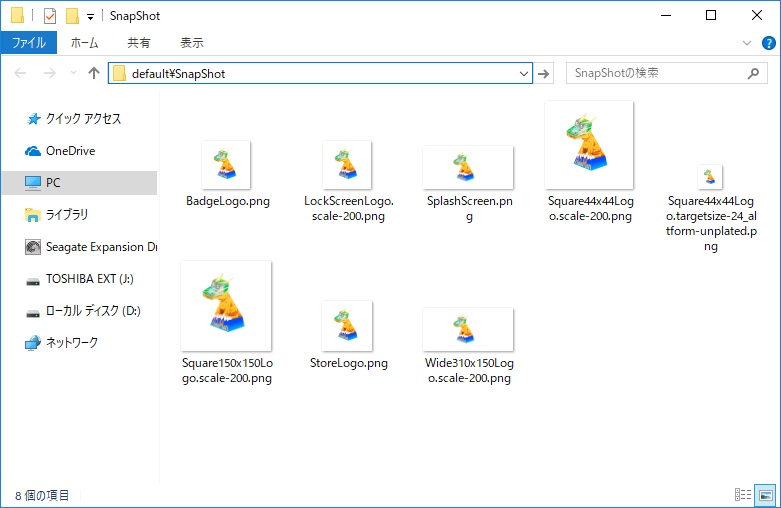Switch to details view in the status bar

click(x=743, y=495)
